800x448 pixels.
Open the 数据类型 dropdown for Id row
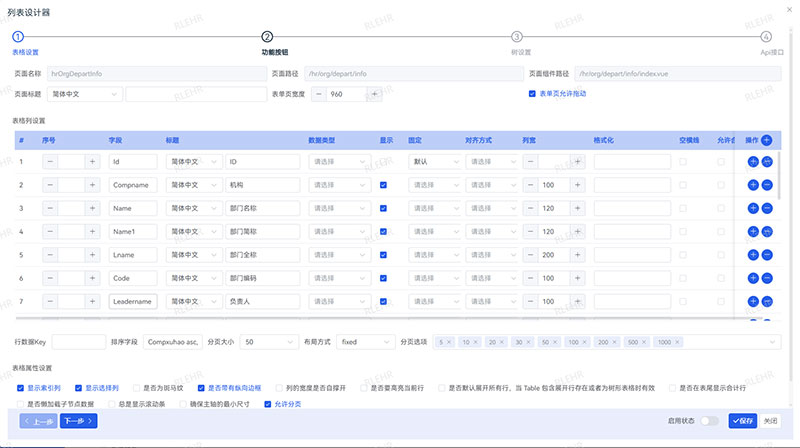click(339, 162)
